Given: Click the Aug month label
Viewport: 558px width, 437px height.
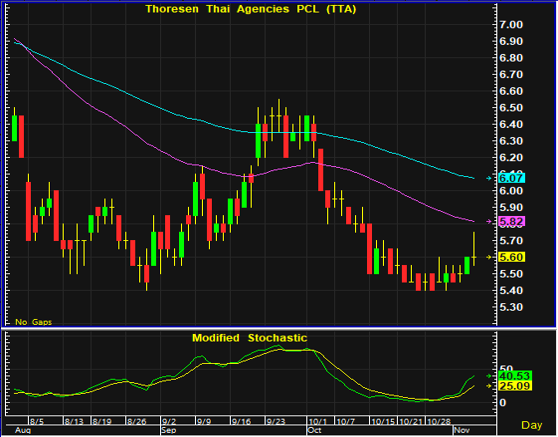Looking at the screenshot, I should tap(23, 430).
